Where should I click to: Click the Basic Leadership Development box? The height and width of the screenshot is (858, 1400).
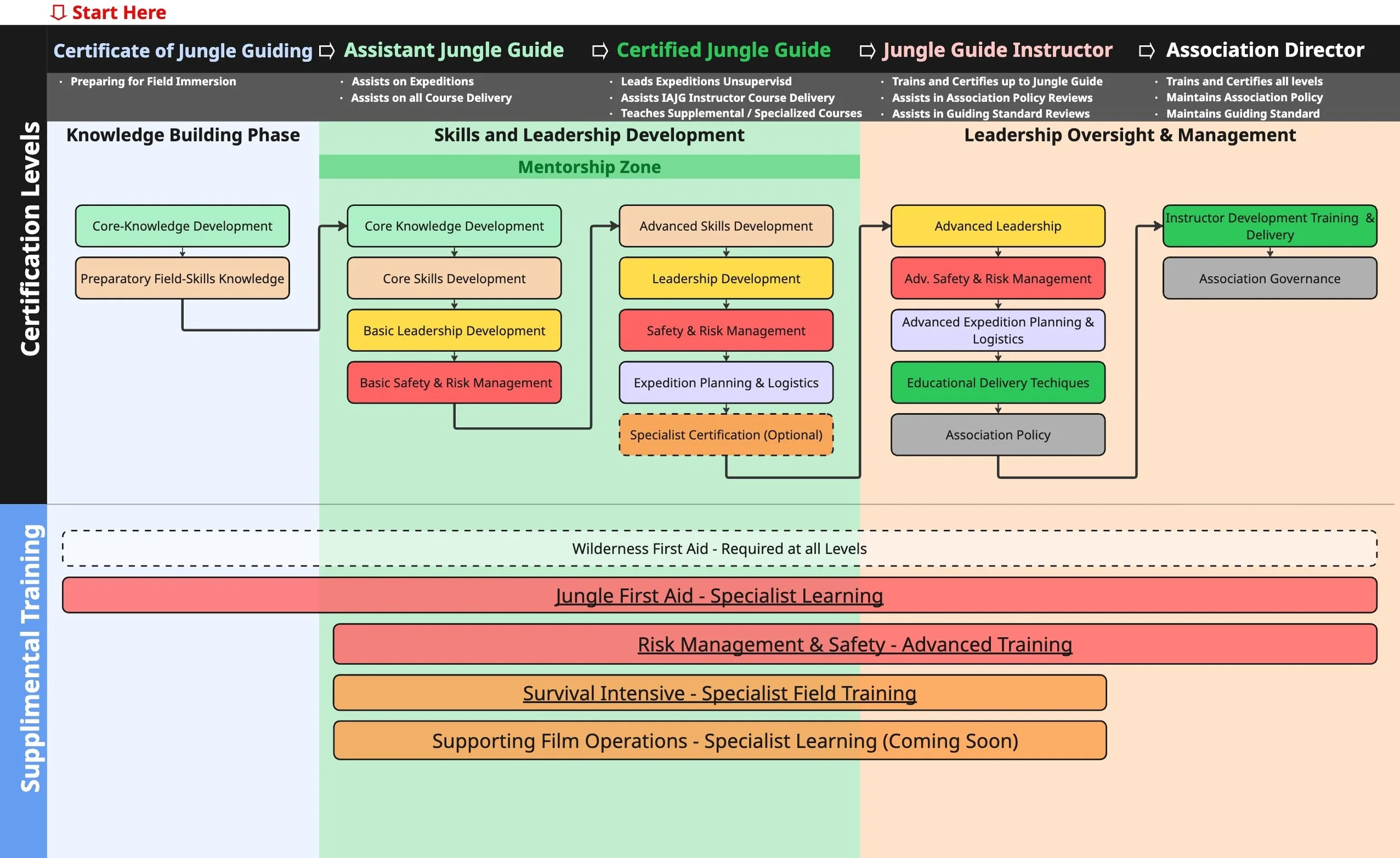pos(454,330)
